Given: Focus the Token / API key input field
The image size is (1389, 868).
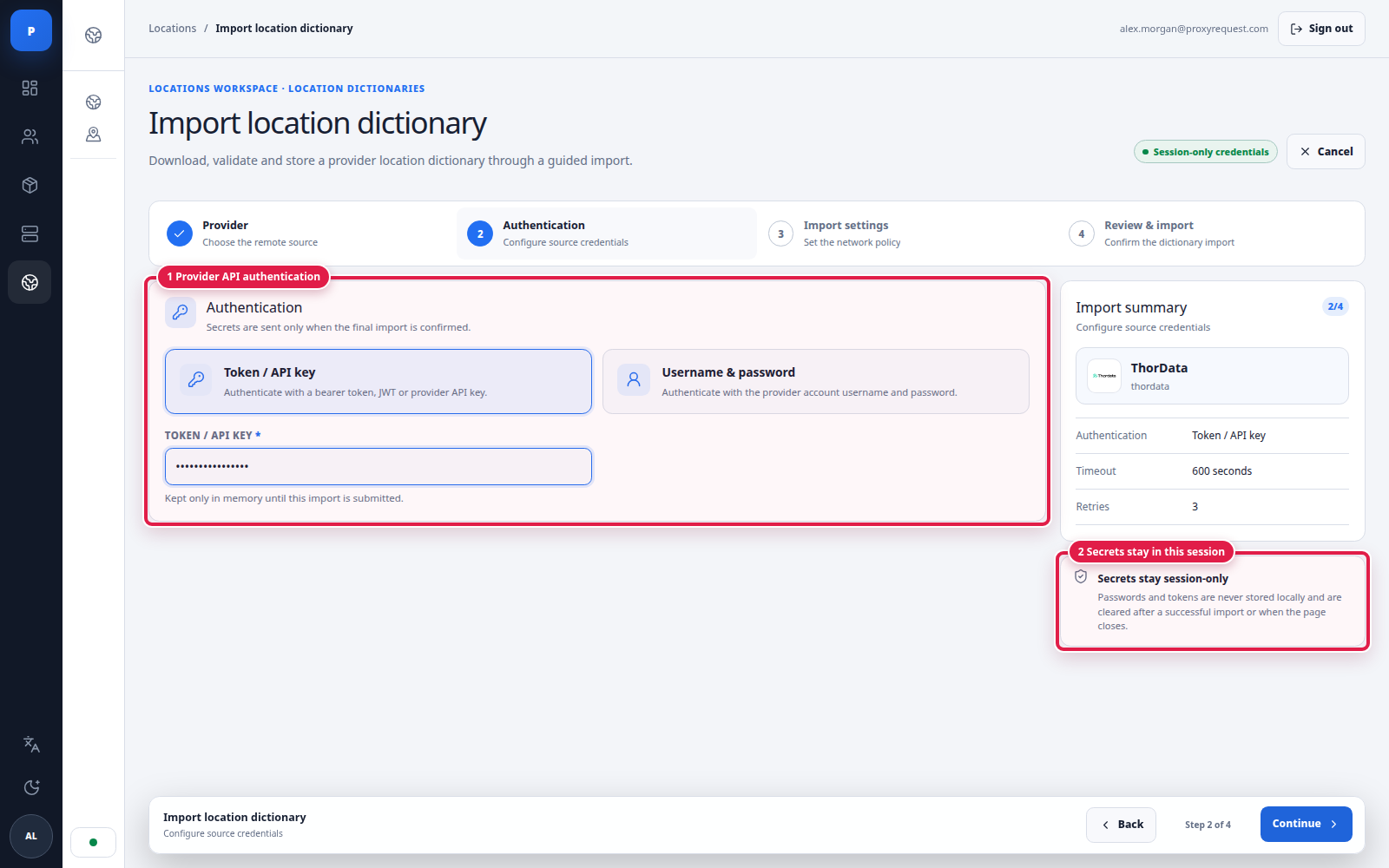Looking at the screenshot, I should pos(379,466).
